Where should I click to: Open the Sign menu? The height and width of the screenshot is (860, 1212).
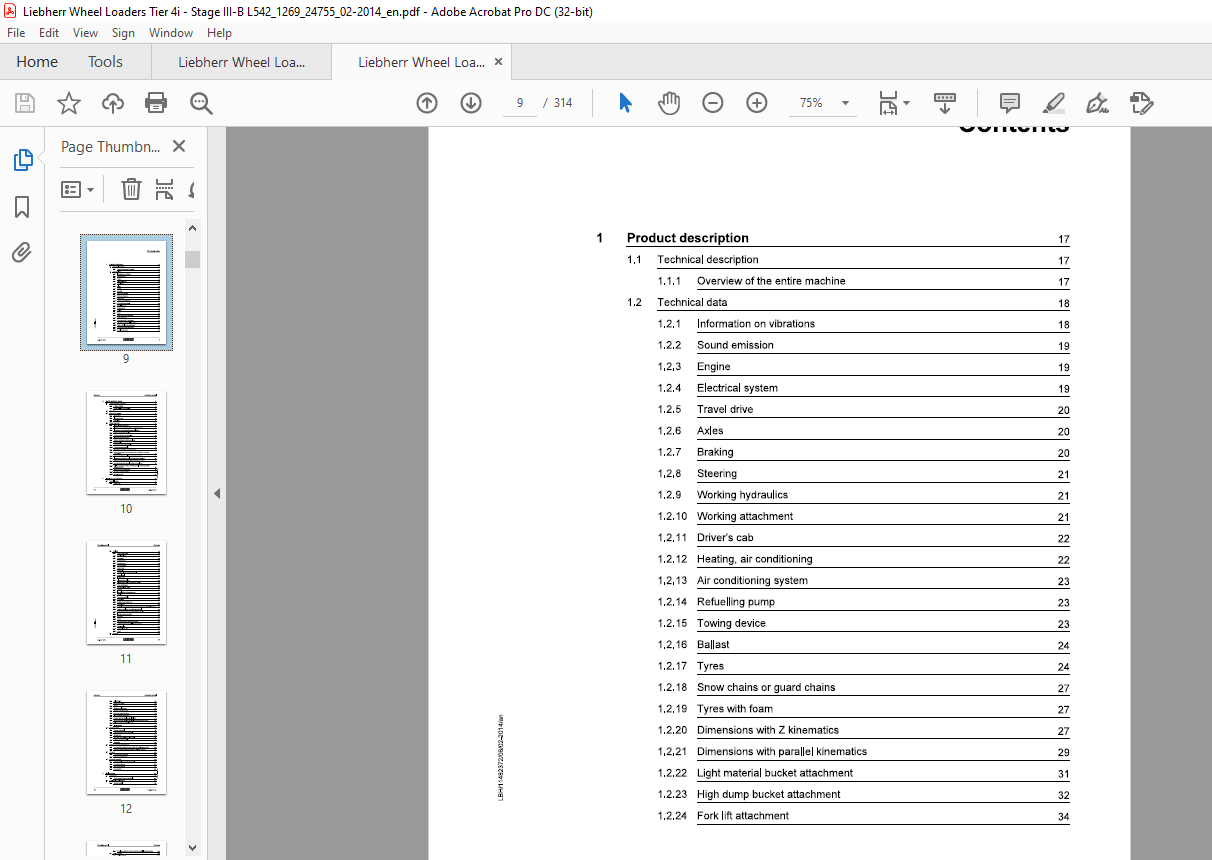[x=123, y=33]
